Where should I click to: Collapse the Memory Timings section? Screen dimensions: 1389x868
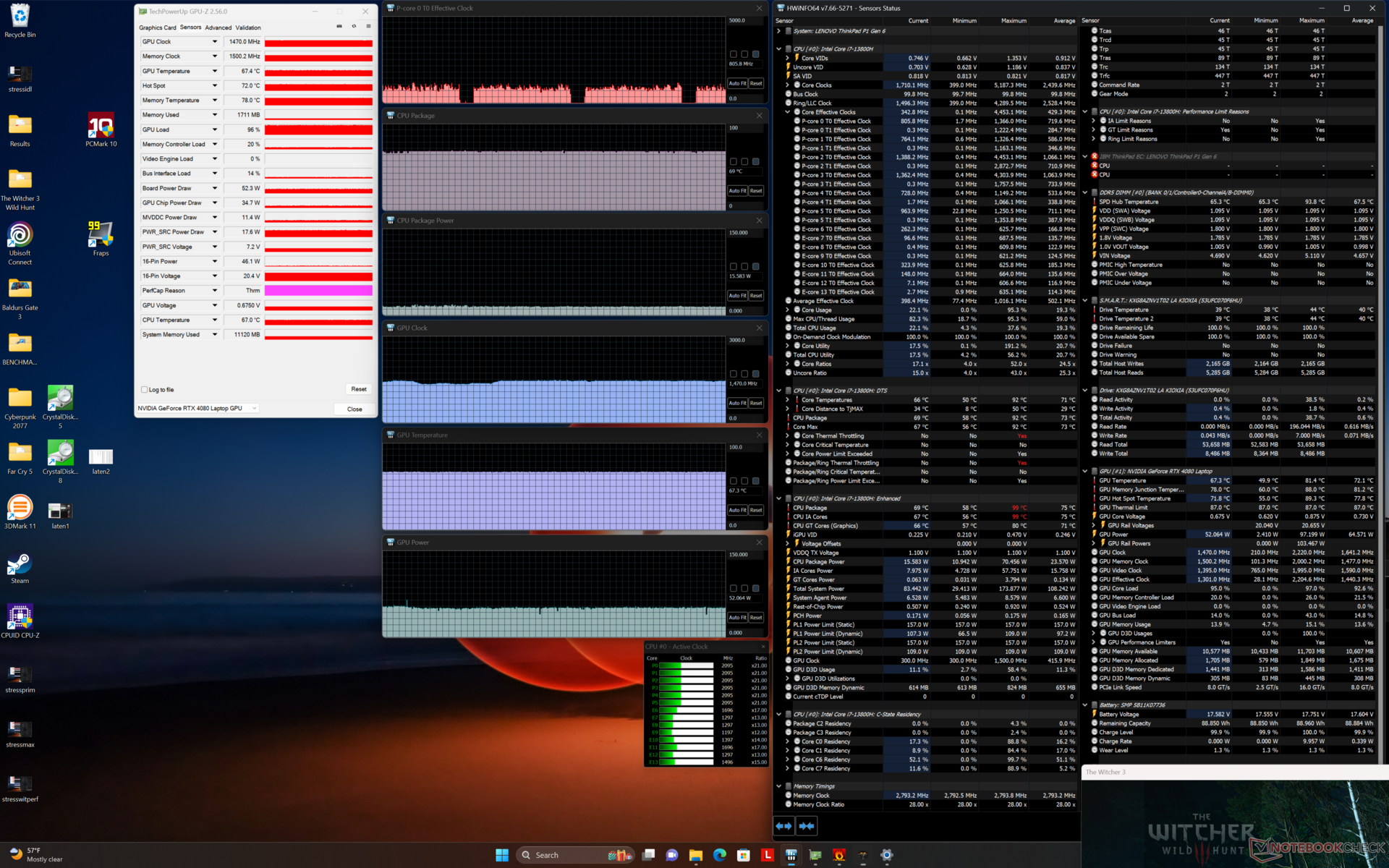(x=779, y=786)
